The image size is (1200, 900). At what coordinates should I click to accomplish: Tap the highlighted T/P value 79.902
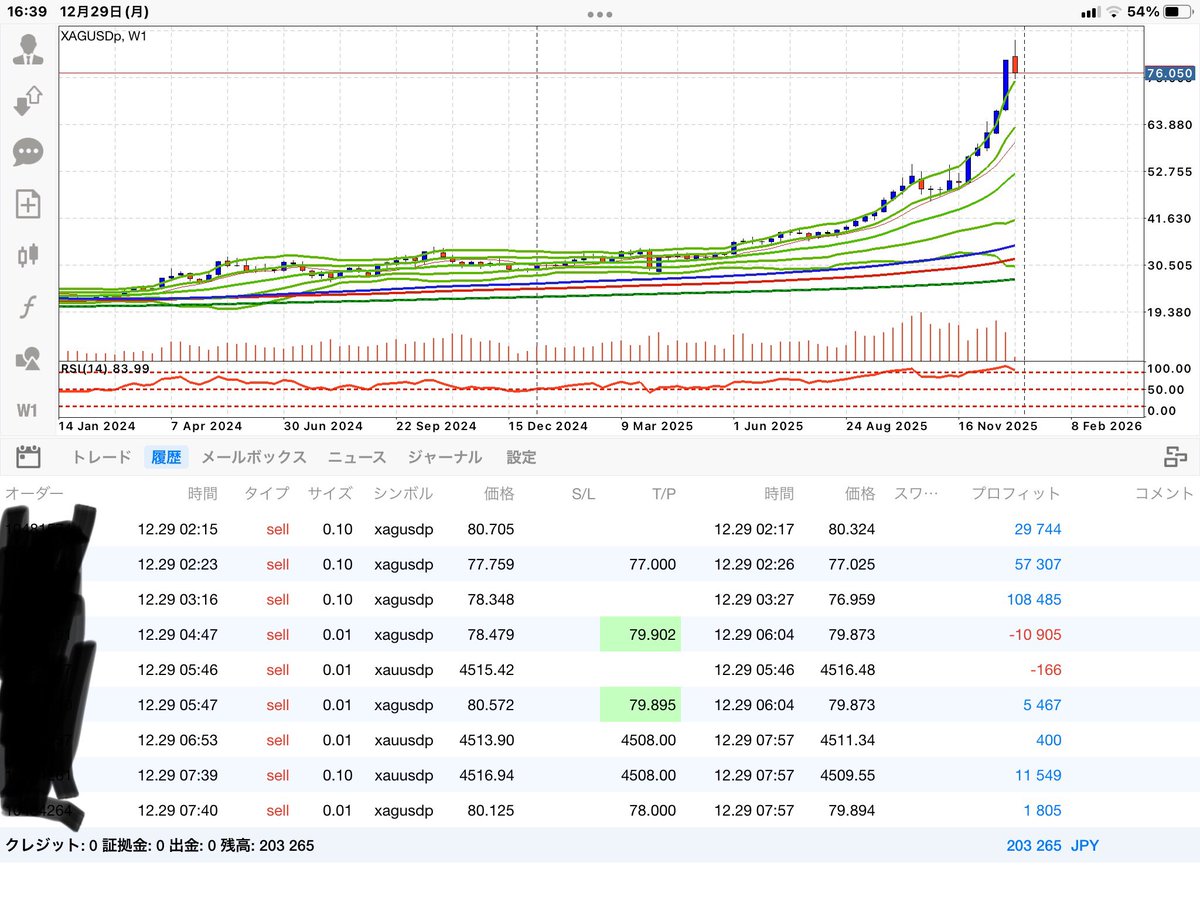(x=640, y=634)
